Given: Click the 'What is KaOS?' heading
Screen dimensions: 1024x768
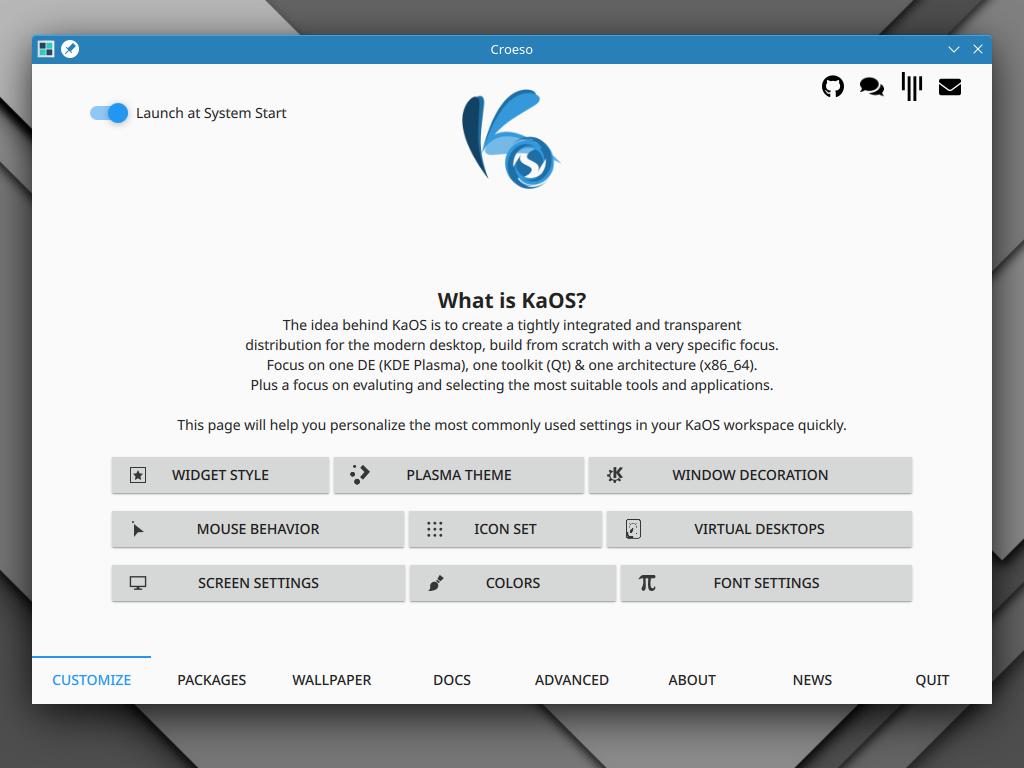Looking at the screenshot, I should [x=511, y=300].
